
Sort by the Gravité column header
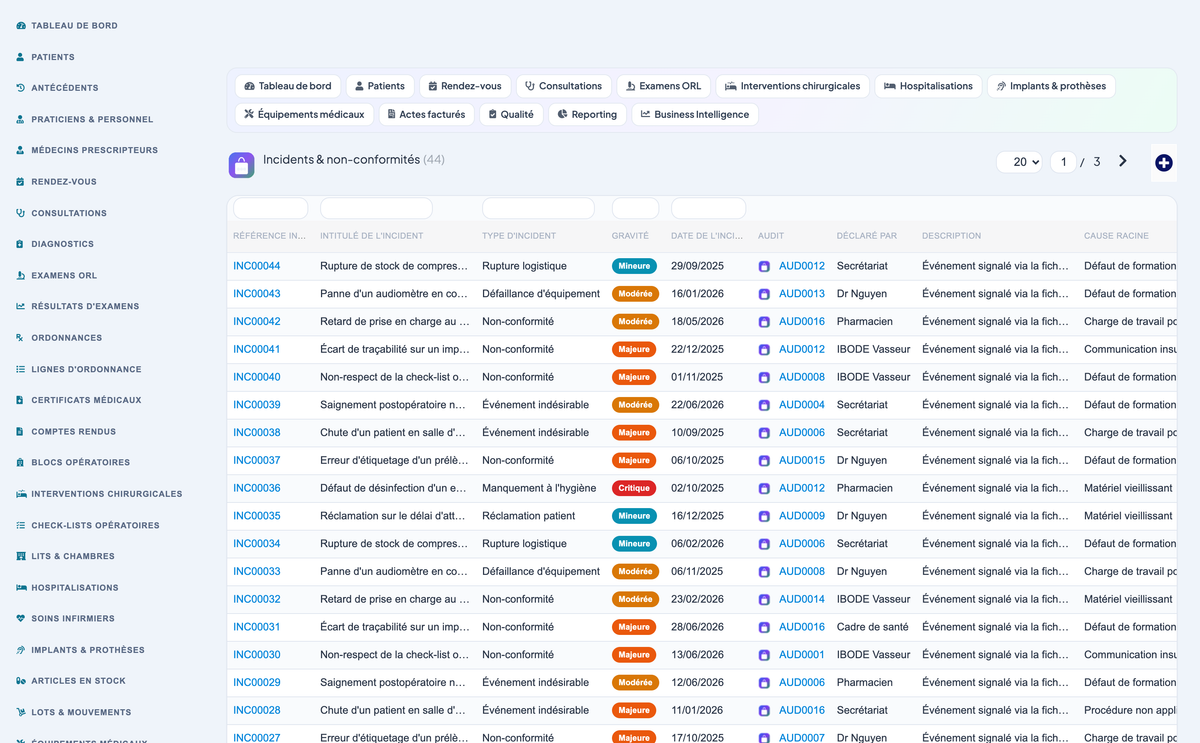click(630, 236)
